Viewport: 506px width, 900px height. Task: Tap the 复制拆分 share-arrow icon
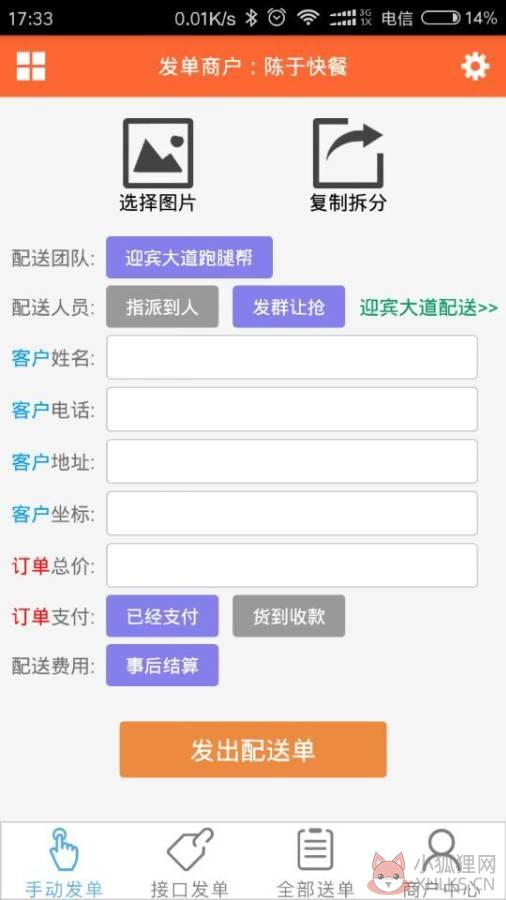[x=348, y=153]
